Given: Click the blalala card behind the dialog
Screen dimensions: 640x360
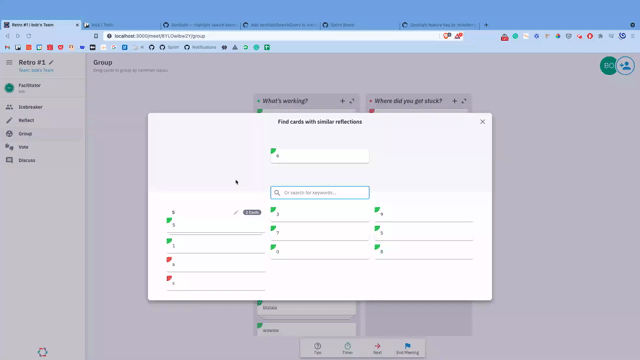Looking at the screenshot, I should click(307, 308).
